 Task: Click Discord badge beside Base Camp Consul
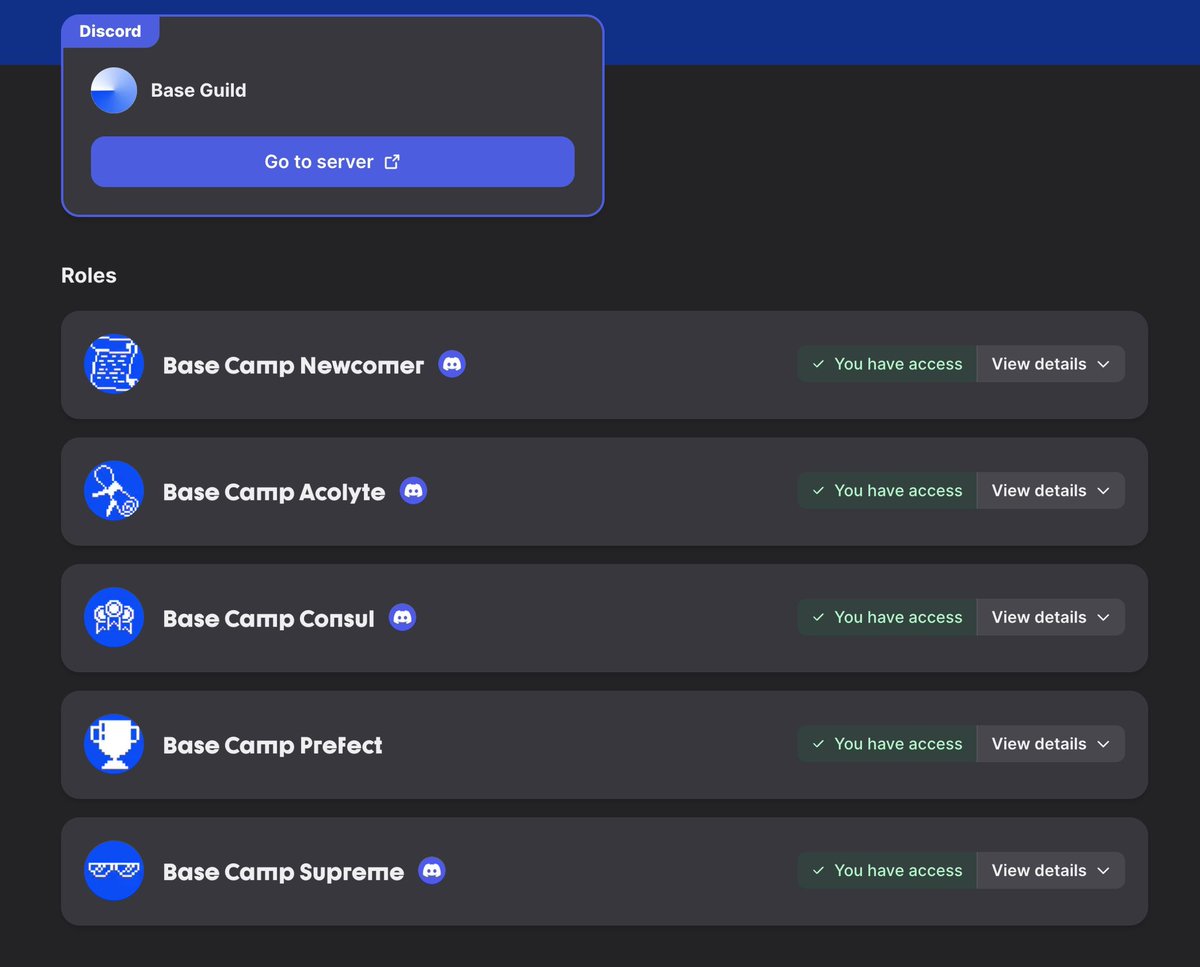(402, 617)
